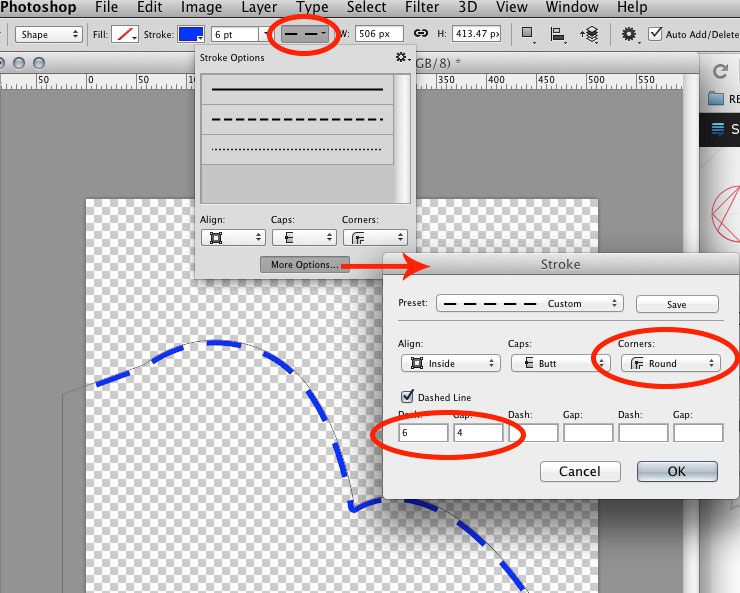Click the first Gap field containing 4
Screen dimensions: 740x593
pos(478,433)
